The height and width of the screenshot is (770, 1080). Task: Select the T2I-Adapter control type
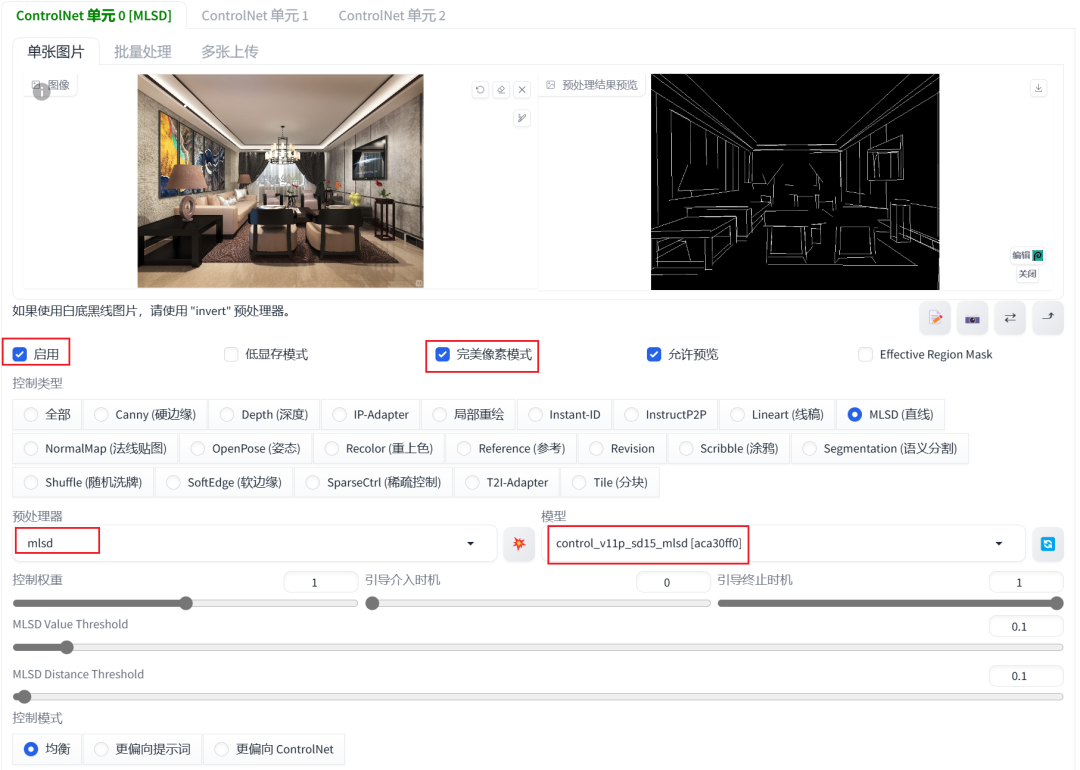[506, 482]
